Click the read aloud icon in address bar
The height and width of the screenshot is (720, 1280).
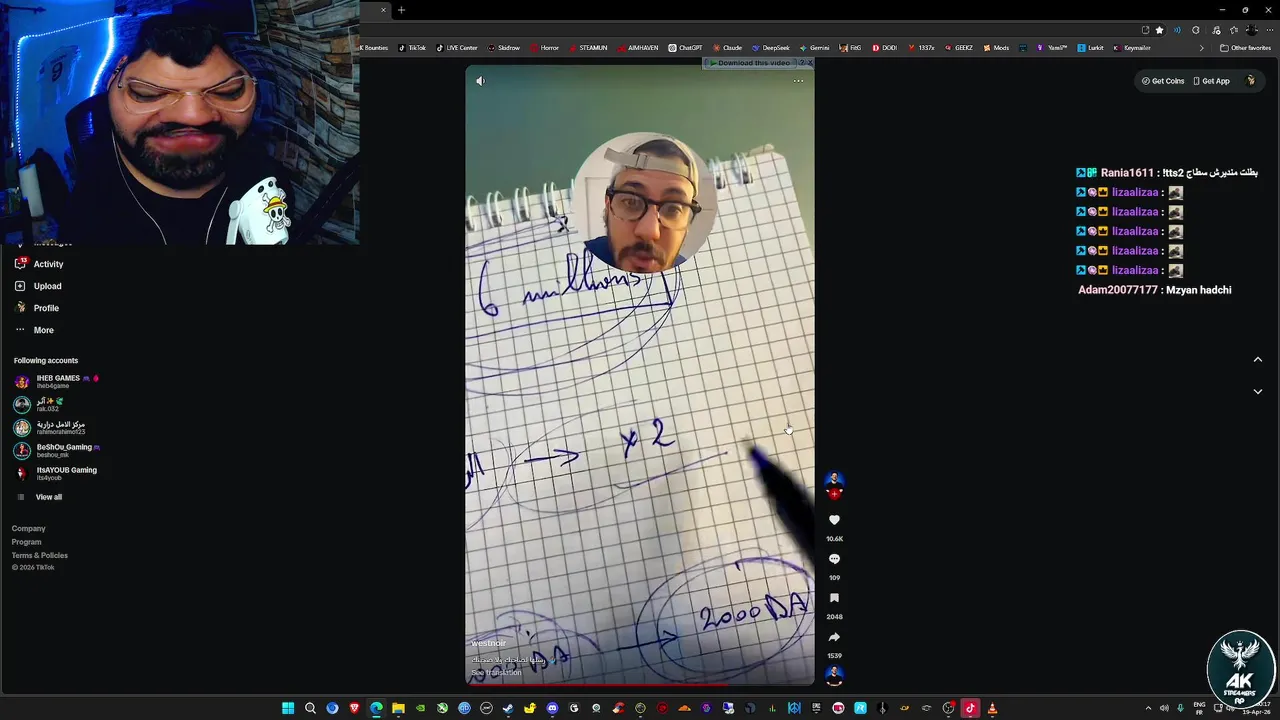tap(1177, 30)
